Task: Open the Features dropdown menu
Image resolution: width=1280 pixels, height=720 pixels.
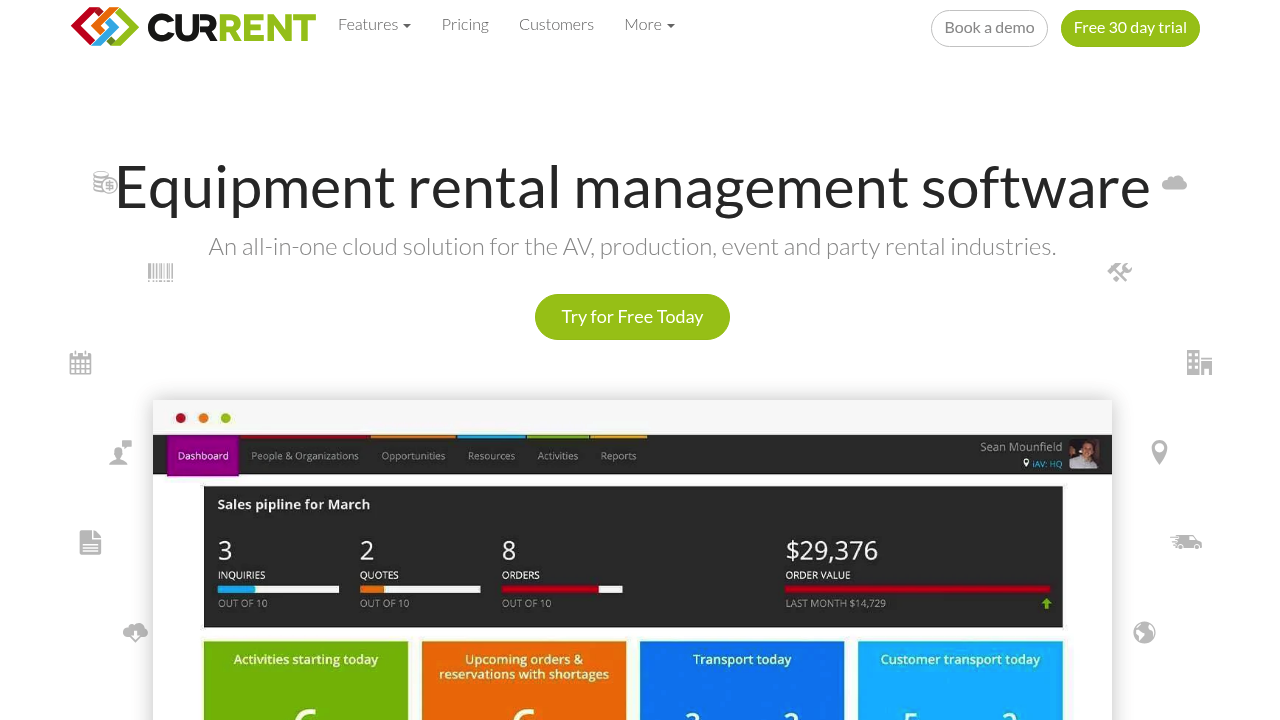Action: coord(375,24)
